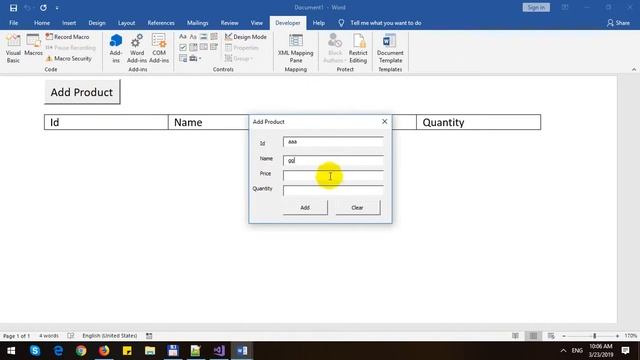Switch to Print Layout view
Image resolution: width=640 pixels, height=360 pixels.
(x=533, y=336)
